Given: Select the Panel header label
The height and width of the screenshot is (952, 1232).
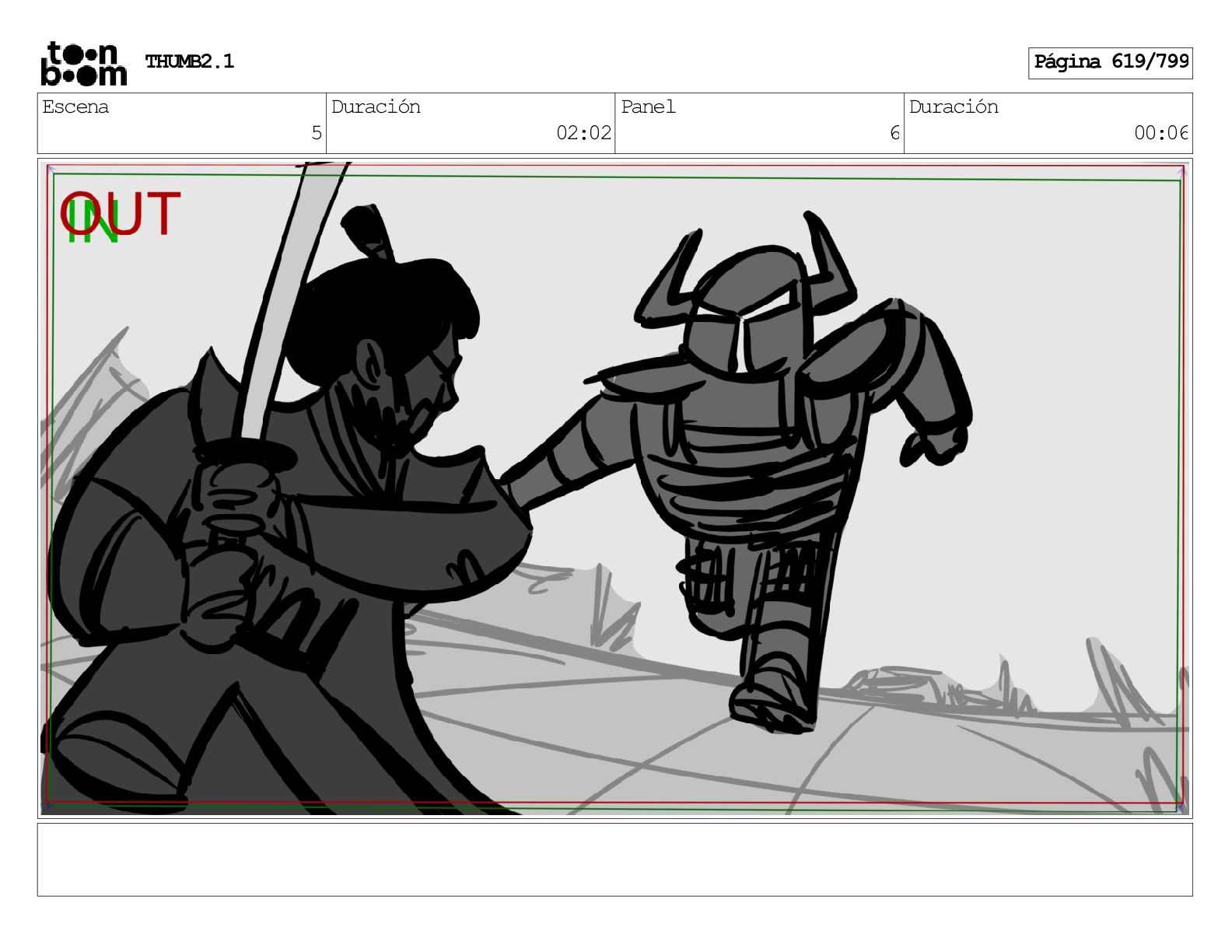Looking at the screenshot, I should pyautogui.click(x=648, y=107).
